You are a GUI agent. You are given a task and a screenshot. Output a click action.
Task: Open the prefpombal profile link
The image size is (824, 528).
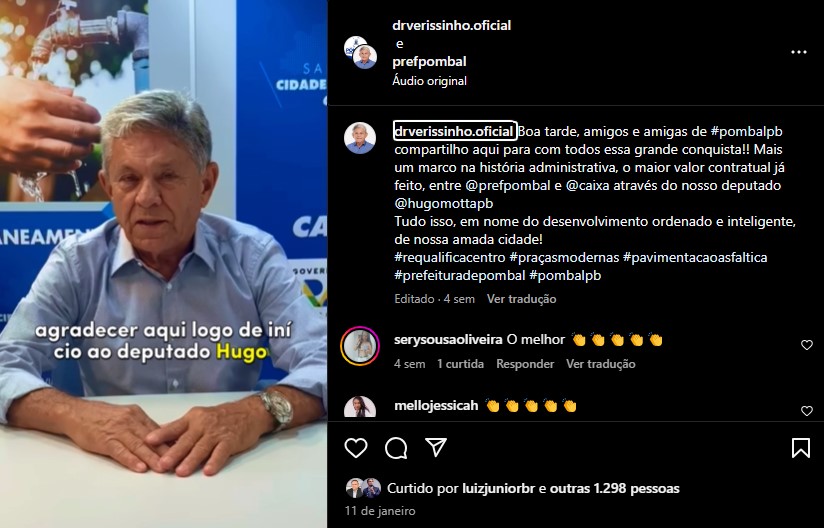click(429, 61)
